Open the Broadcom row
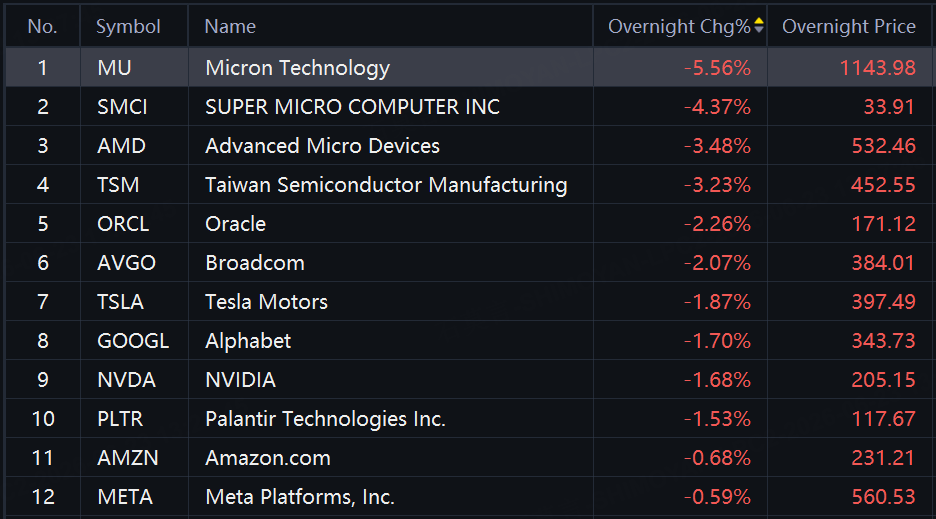This screenshot has height=519, width=936. pos(468,263)
